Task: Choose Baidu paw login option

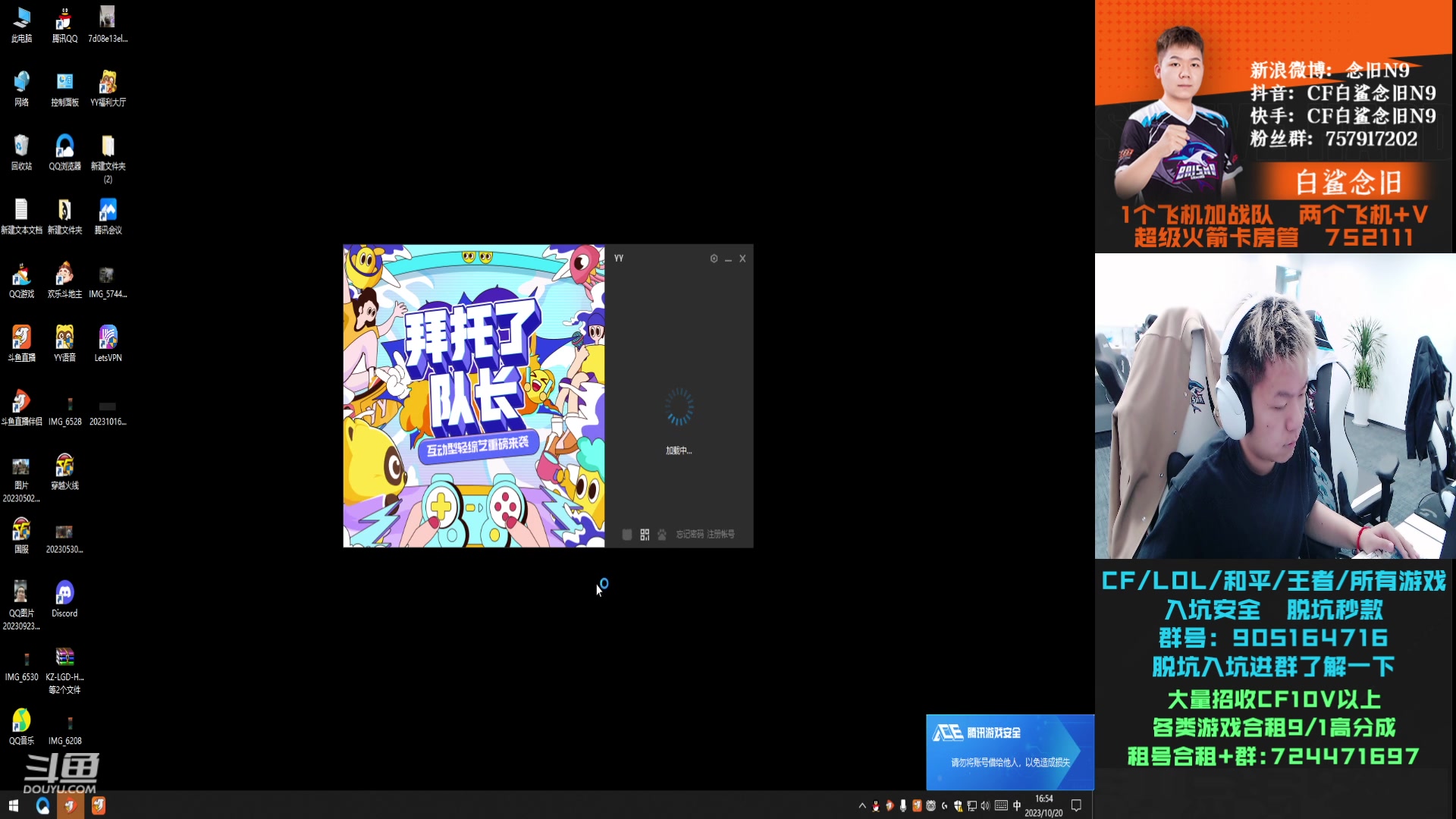Action: (x=662, y=535)
